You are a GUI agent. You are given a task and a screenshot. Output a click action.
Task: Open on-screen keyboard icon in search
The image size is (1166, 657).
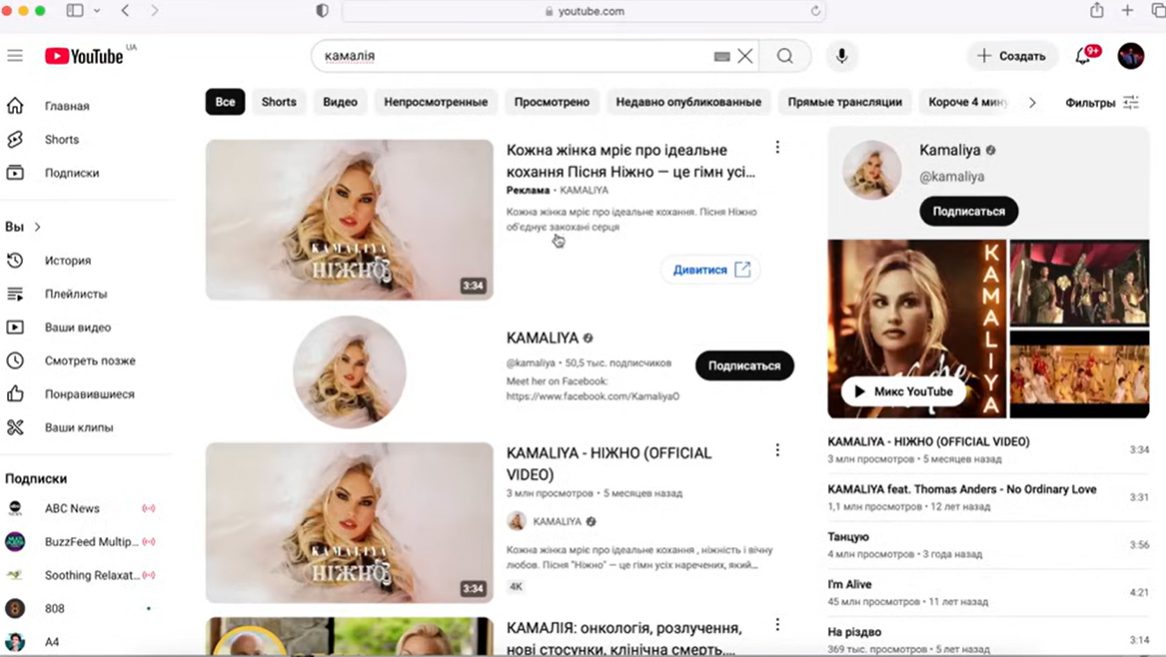[x=722, y=57]
